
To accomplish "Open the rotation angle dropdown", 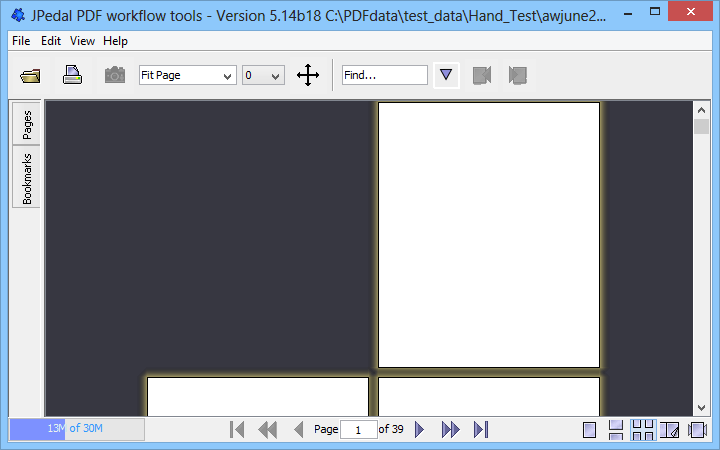I will (263, 75).
